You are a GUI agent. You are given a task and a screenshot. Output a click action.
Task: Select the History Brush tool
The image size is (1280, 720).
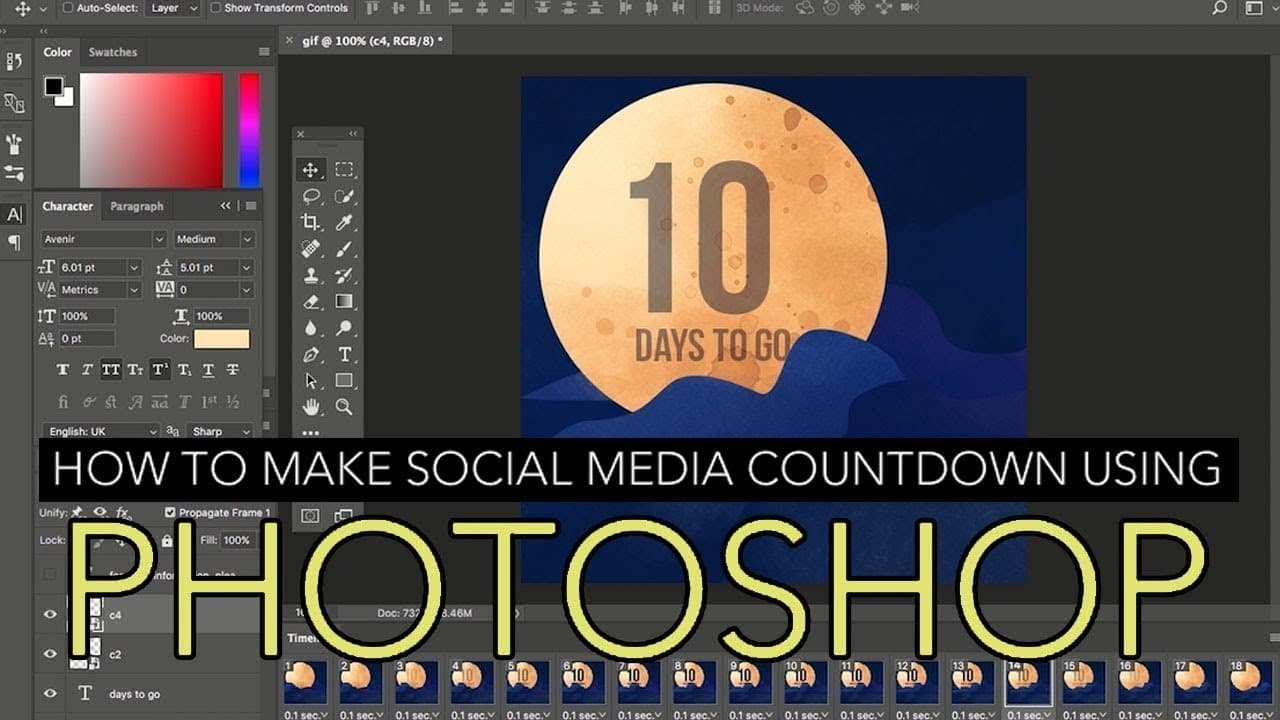tap(344, 275)
